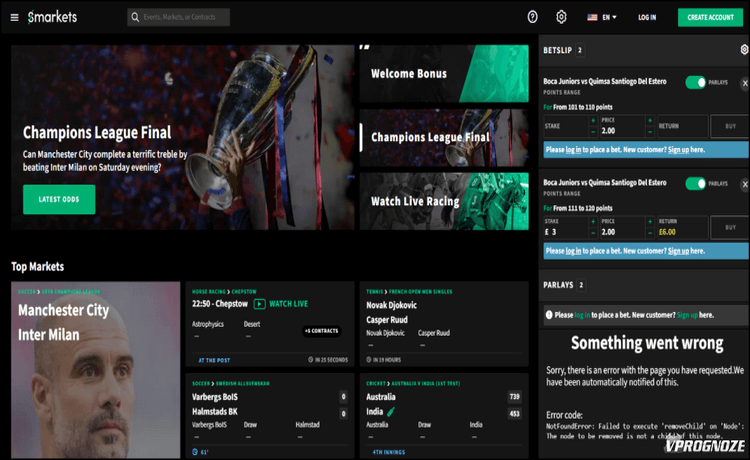
Task: Click the LATEST ODDS button
Action: [x=59, y=199]
